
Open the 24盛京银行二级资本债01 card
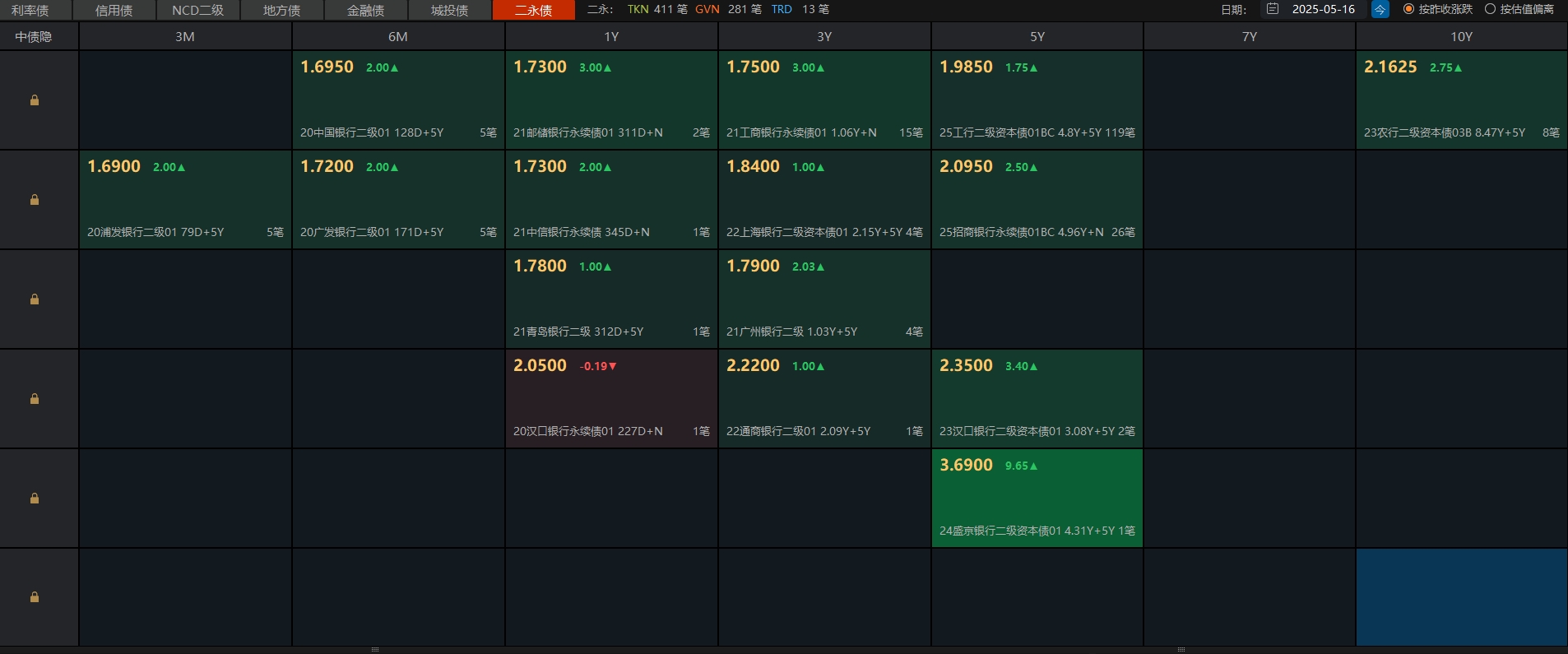click(x=1037, y=499)
